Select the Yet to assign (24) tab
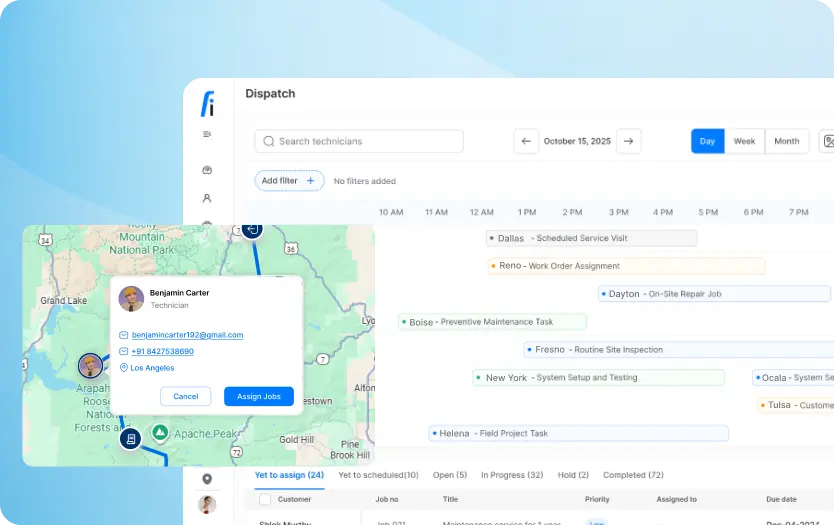 [289, 475]
